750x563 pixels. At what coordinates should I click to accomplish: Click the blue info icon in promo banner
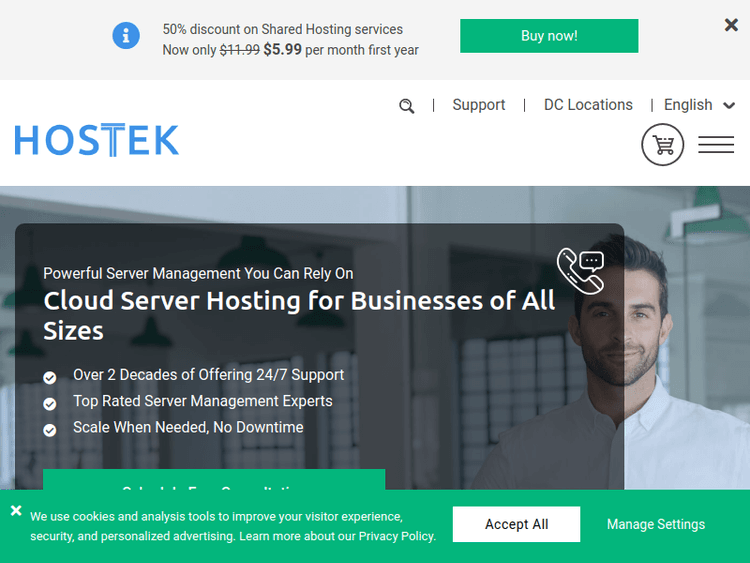click(126, 35)
